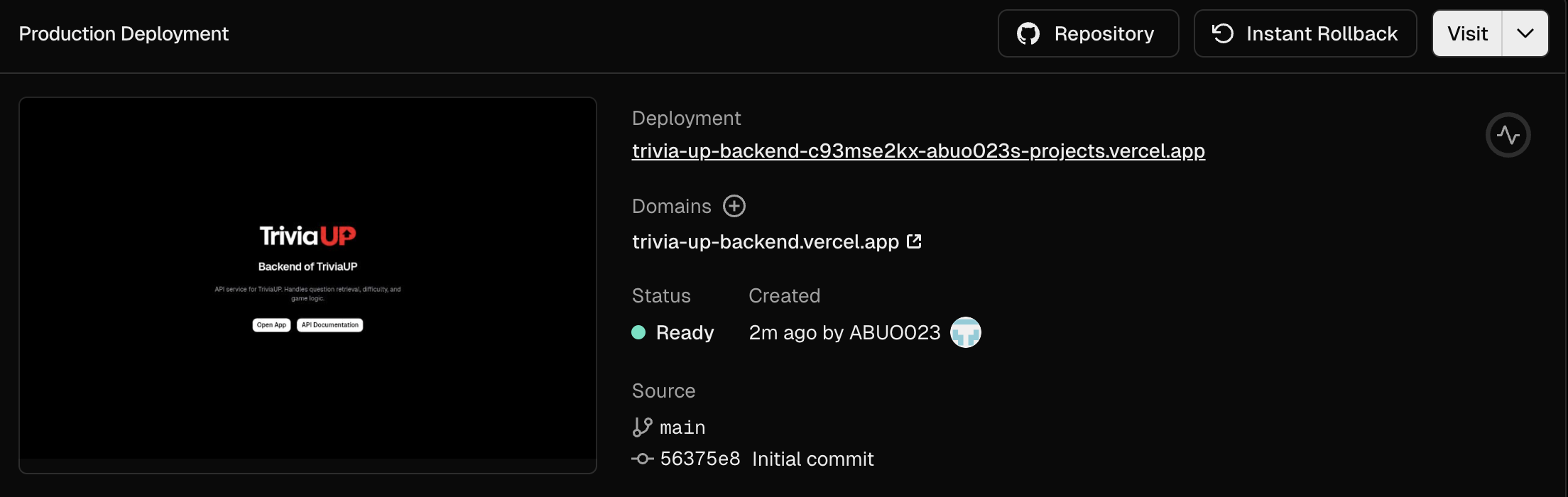This screenshot has width=1568, height=497.
Task: Click the Initial commit message
Action: click(813, 459)
